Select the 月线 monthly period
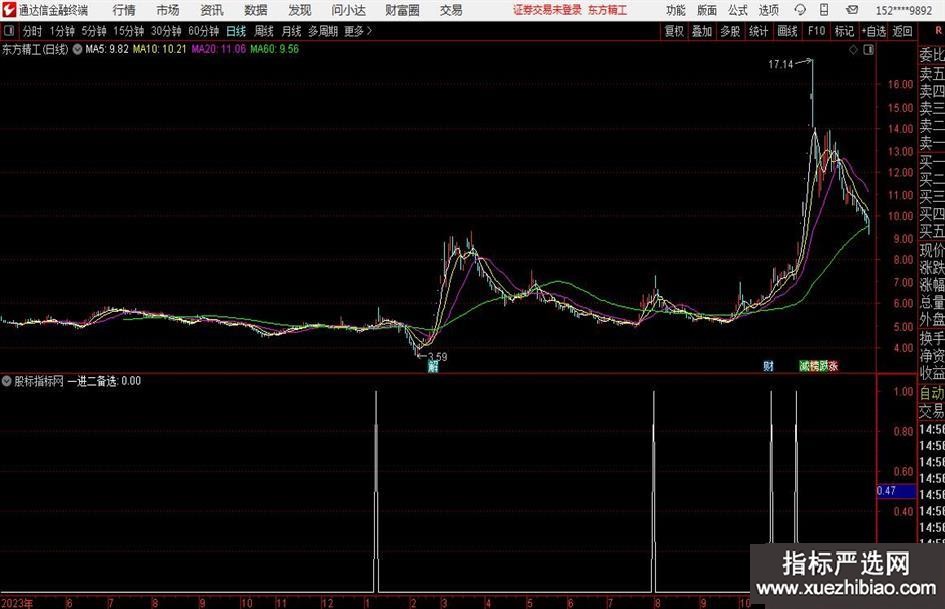The height and width of the screenshot is (609, 945). [292, 31]
